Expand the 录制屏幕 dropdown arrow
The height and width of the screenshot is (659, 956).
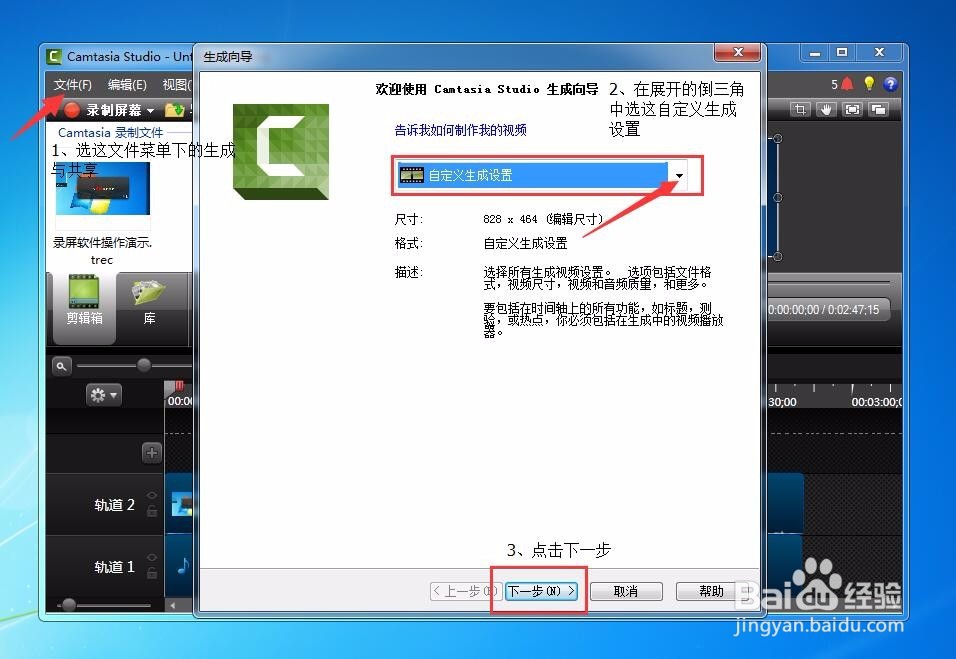click(151, 111)
